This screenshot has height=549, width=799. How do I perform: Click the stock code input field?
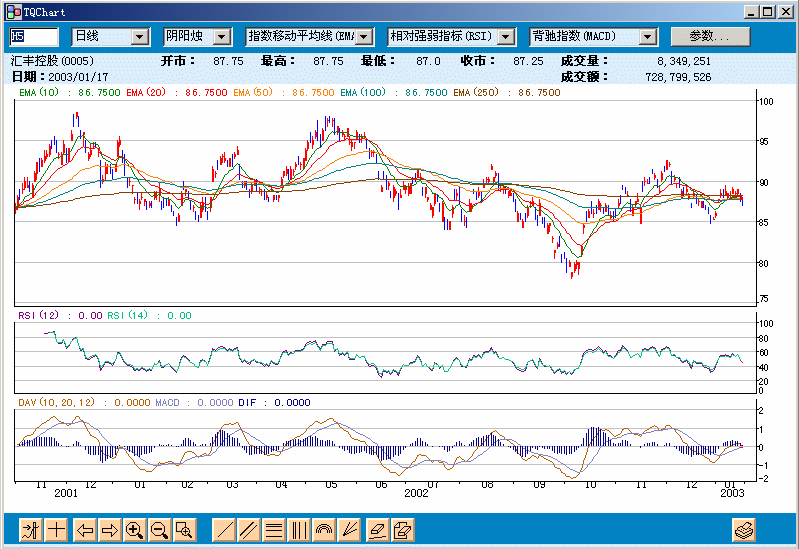pyautogui.click(x=34, y=36)
